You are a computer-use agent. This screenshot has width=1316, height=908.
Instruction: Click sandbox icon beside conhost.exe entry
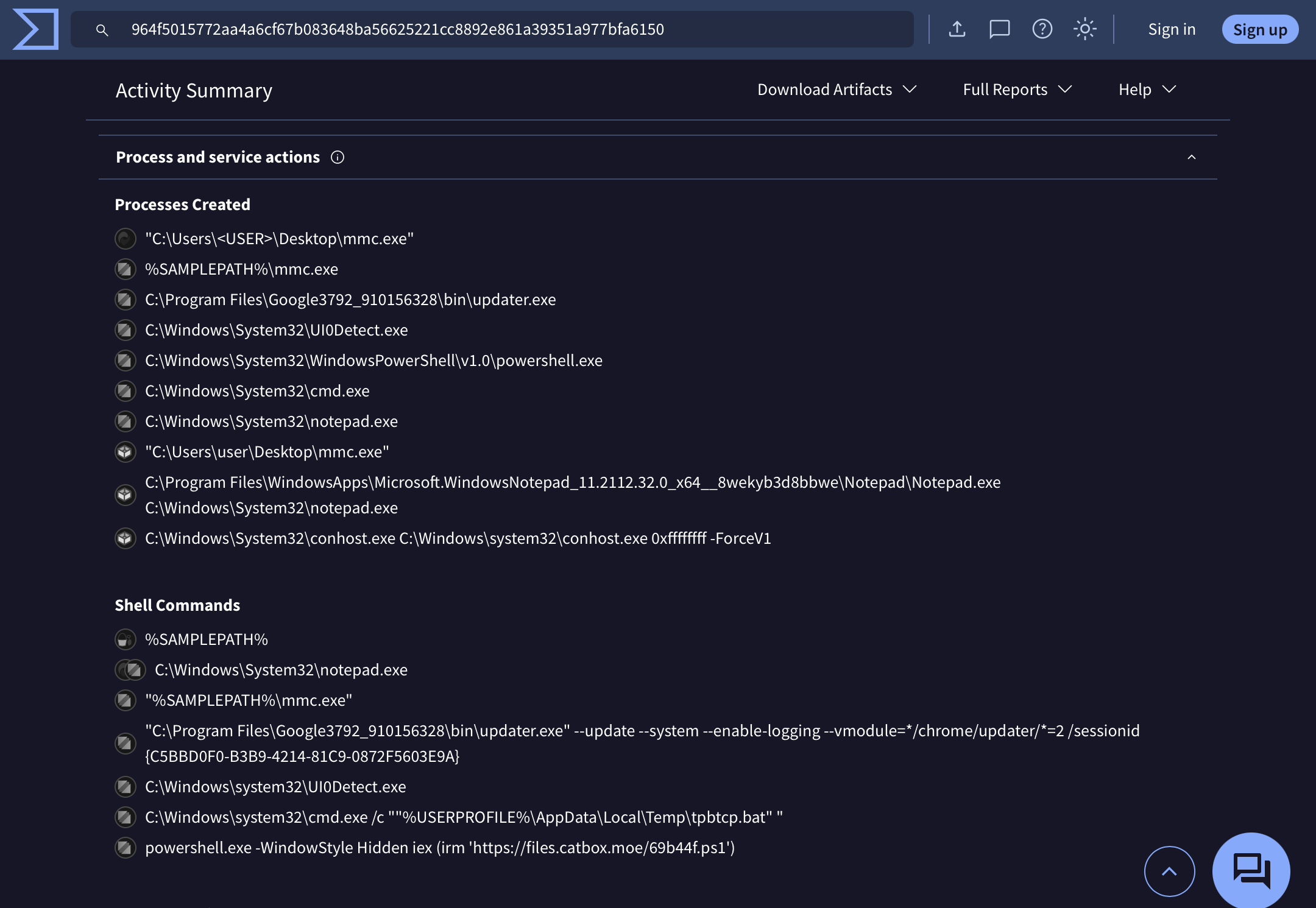pos(126,538)
